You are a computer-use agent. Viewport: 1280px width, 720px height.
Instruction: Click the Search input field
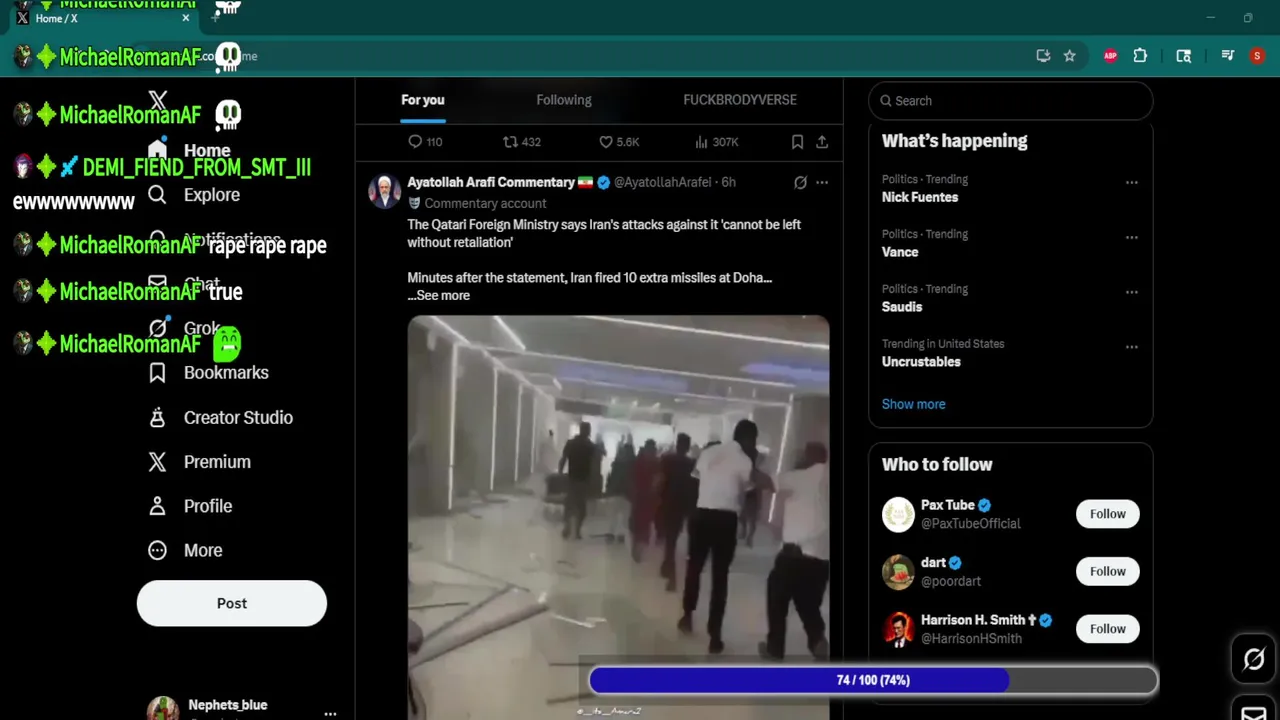coord(1011,101)
